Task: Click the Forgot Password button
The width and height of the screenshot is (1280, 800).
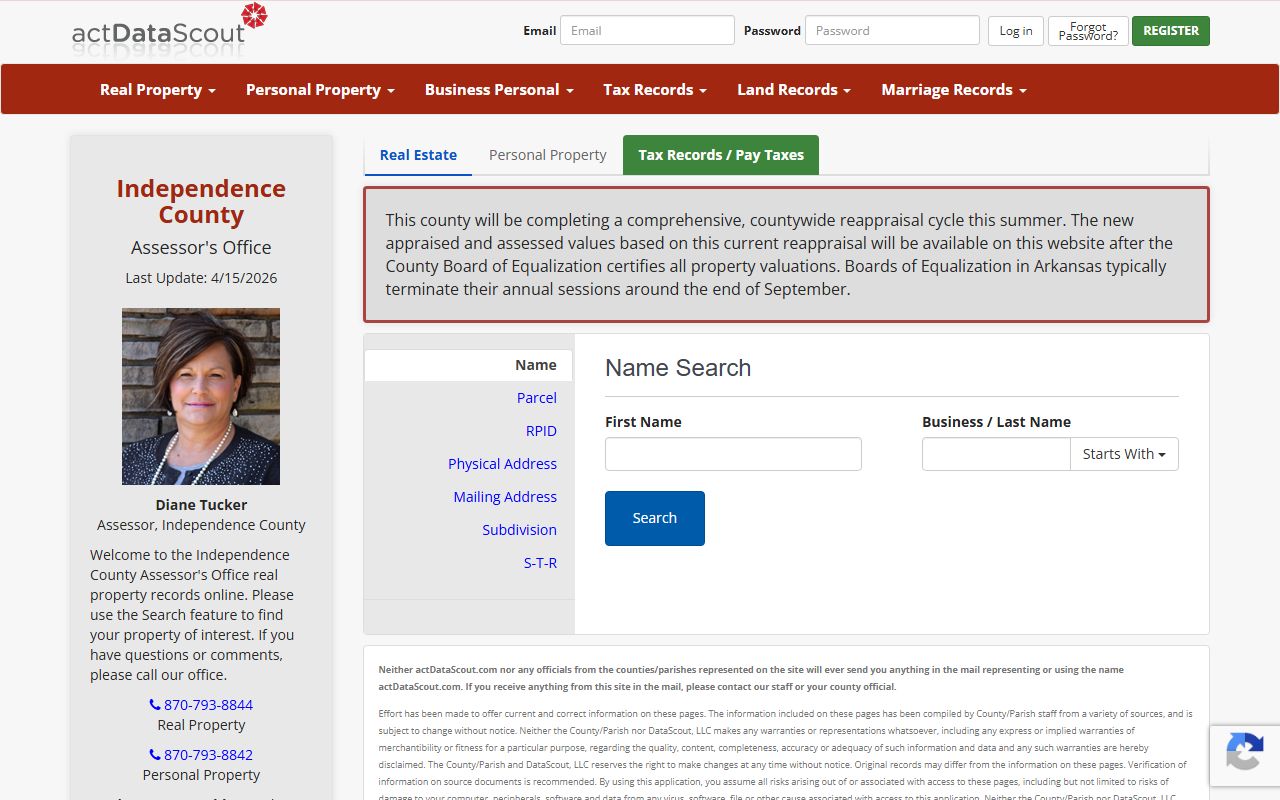Action: click(x=1088, y=31)
